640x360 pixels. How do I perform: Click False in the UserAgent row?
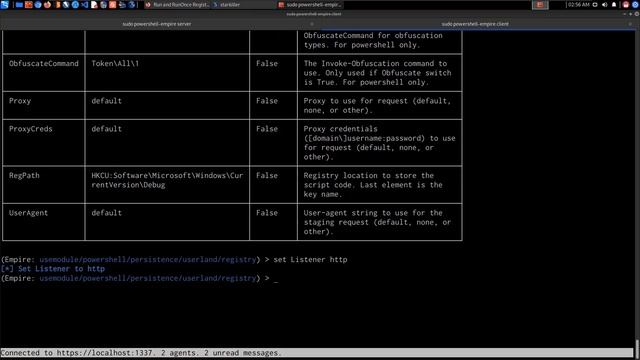[267, 213]
